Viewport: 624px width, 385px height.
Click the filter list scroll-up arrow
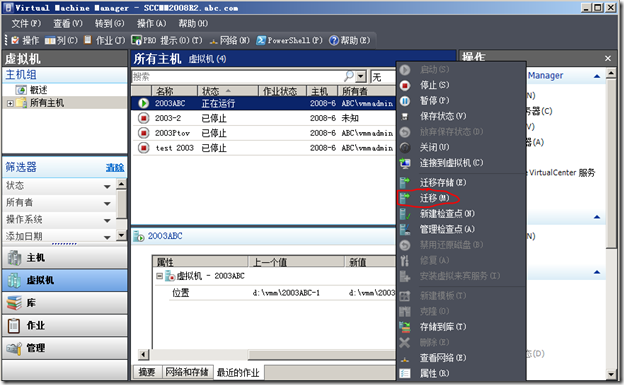[x=121, y=184]
